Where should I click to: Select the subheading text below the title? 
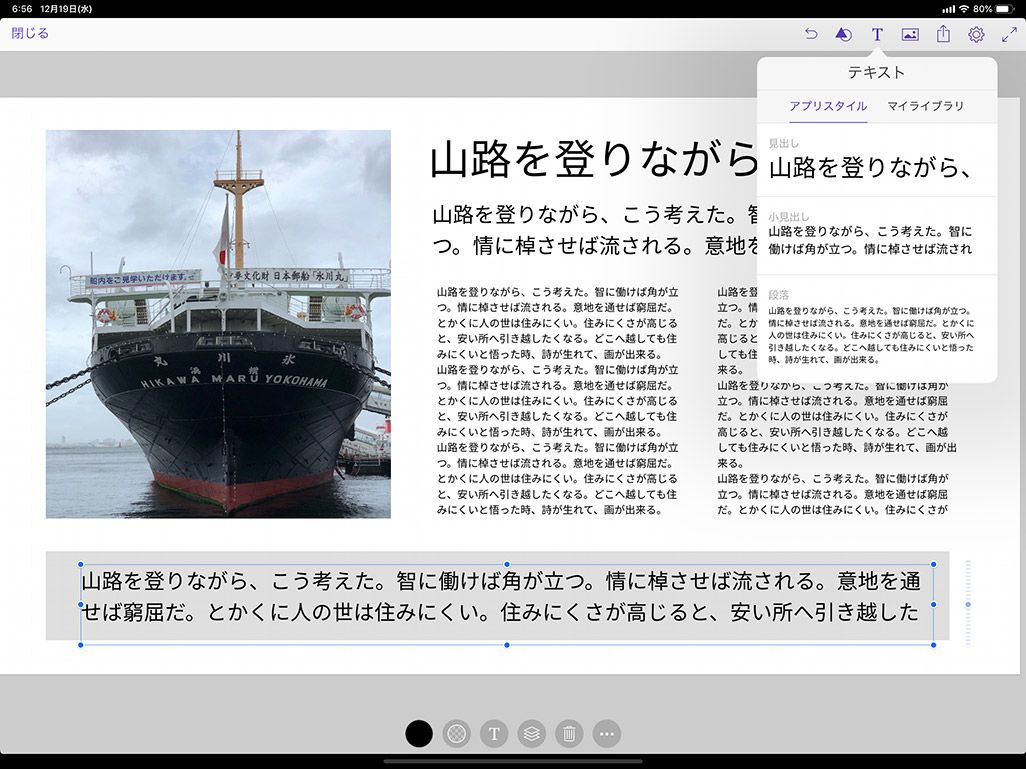click(x=595, y=230)
